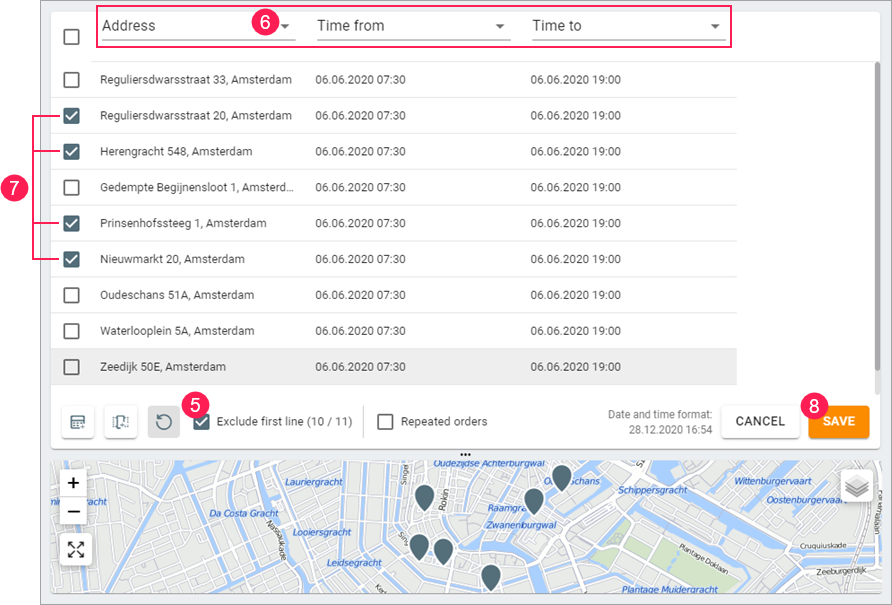
Task: Open the map layers selector
Action: [857, 486]
